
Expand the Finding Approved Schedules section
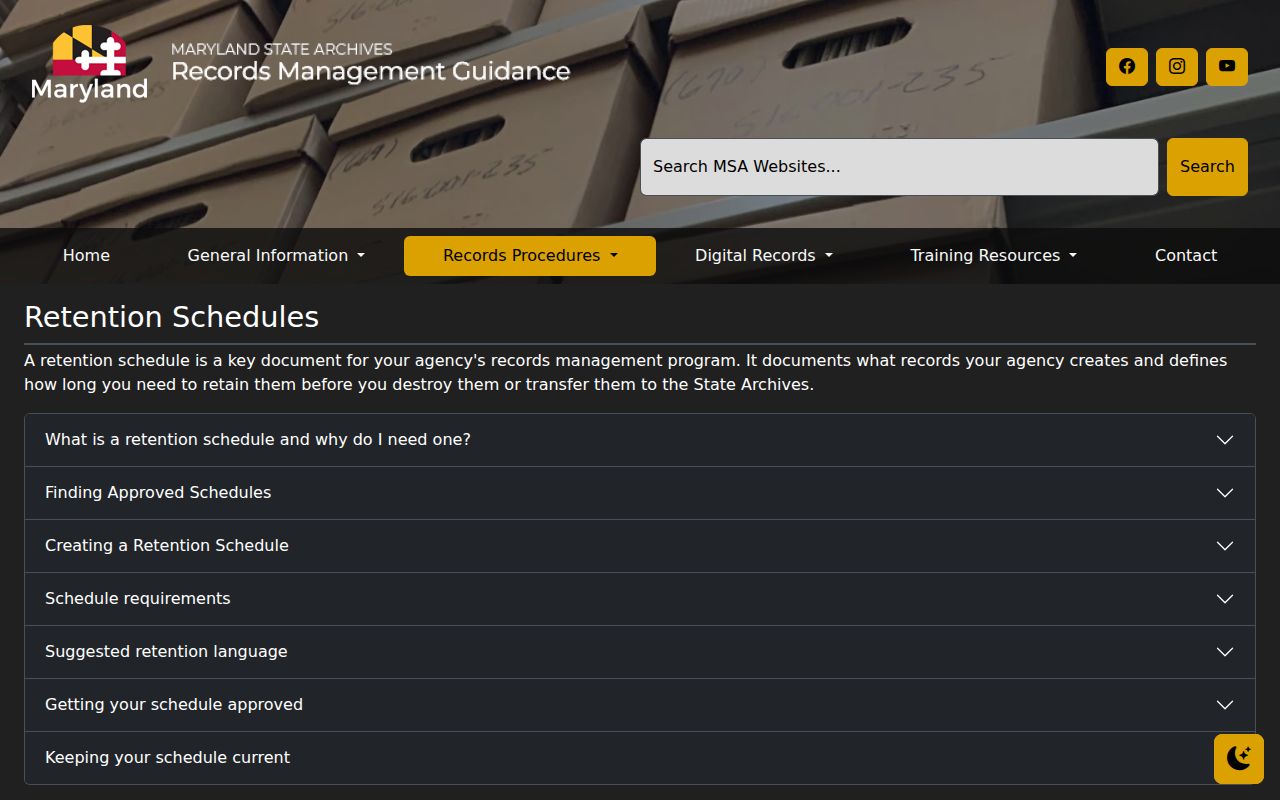[640, 493]
